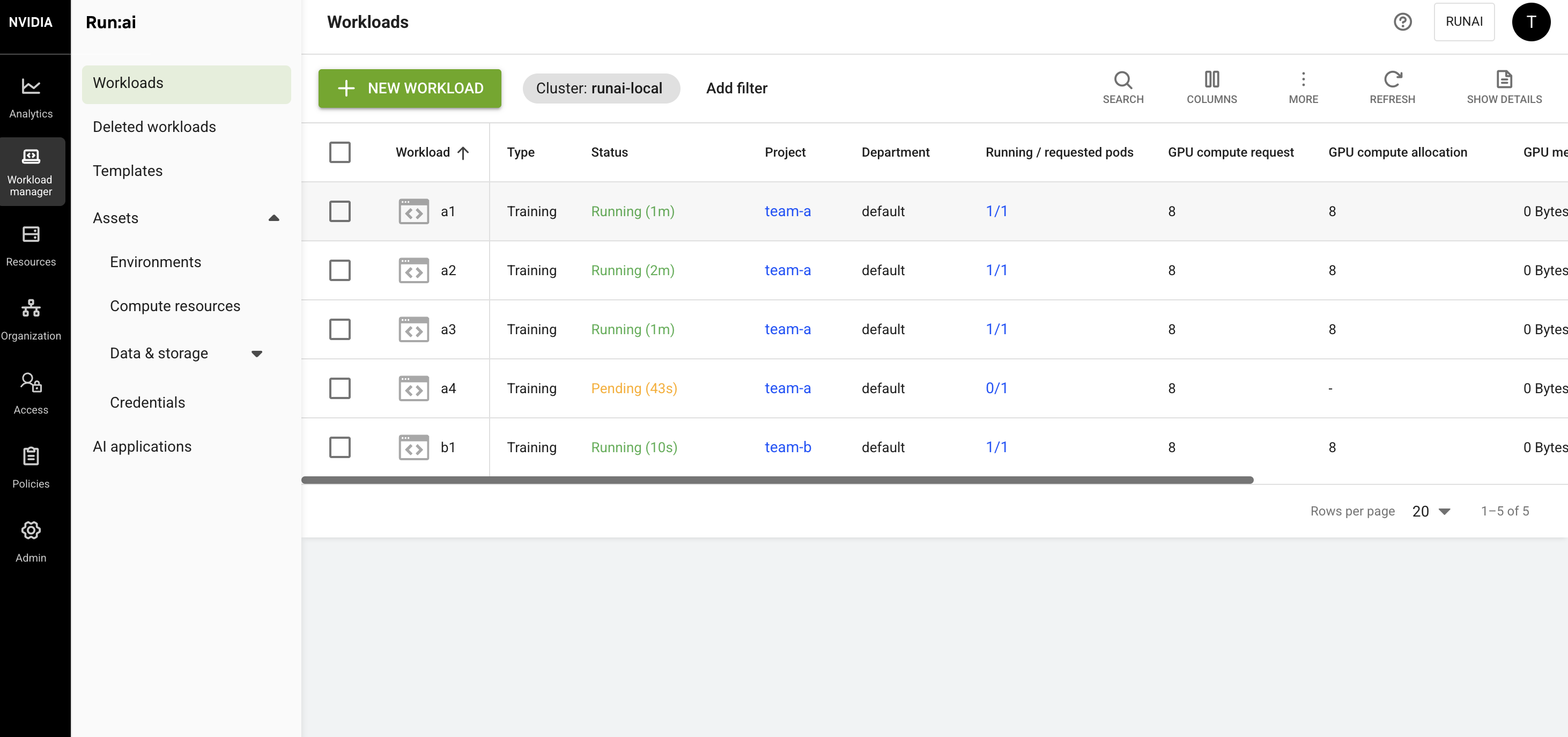Open the Analytics section icon
Screen dimensions: 1568x737
click(x=31, y=86)
